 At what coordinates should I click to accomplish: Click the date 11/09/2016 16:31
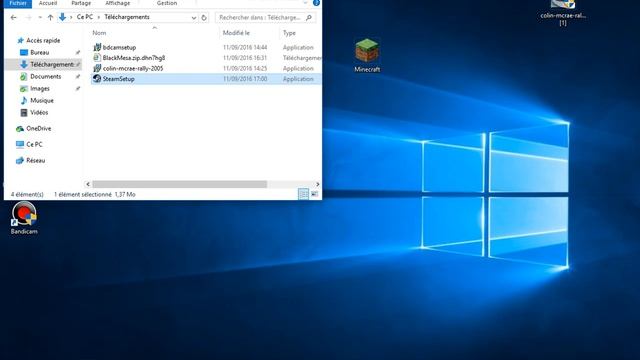pyautogui.click(x=245, y=58)
